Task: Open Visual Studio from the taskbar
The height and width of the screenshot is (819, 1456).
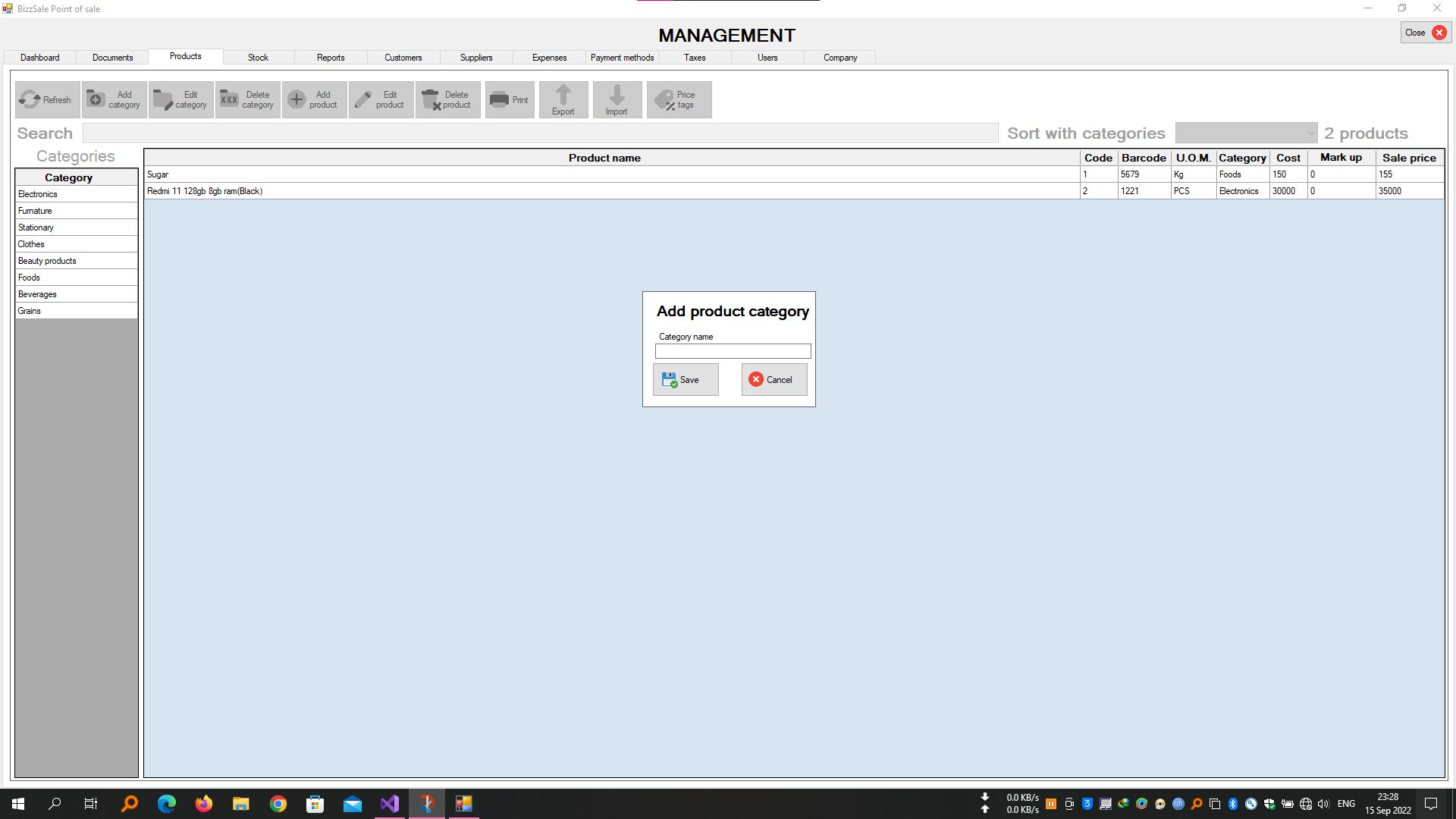Action: (389, 804)
